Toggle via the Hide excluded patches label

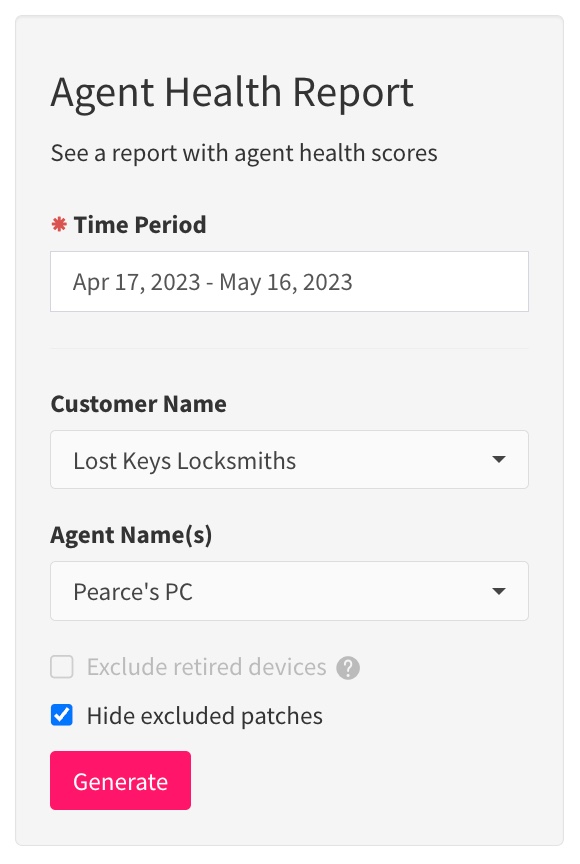pyautogui.click(x=204, y=716)
